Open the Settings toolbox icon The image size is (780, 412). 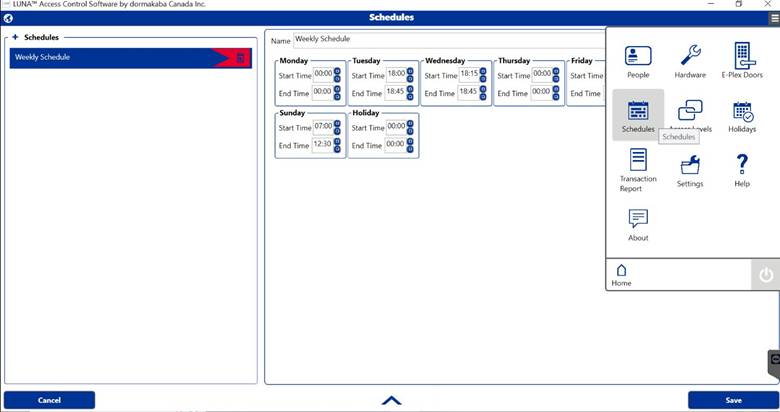pos(690,165)
